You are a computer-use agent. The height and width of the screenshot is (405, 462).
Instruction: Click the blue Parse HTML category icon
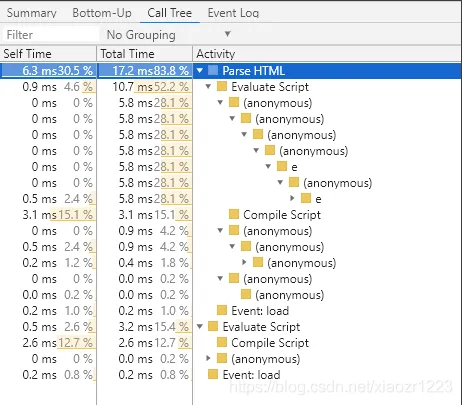213,70
